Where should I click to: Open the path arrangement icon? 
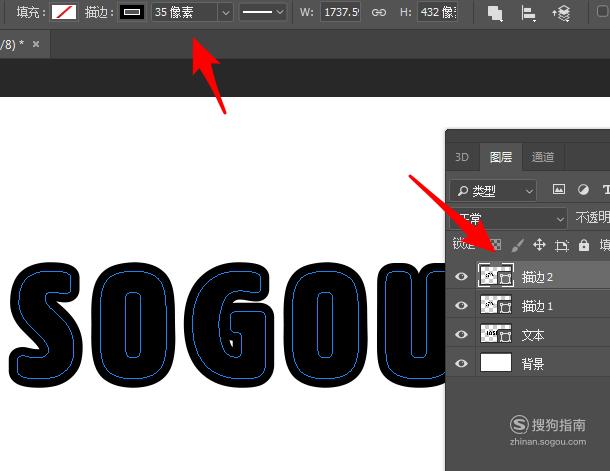(x=561, y=13)
